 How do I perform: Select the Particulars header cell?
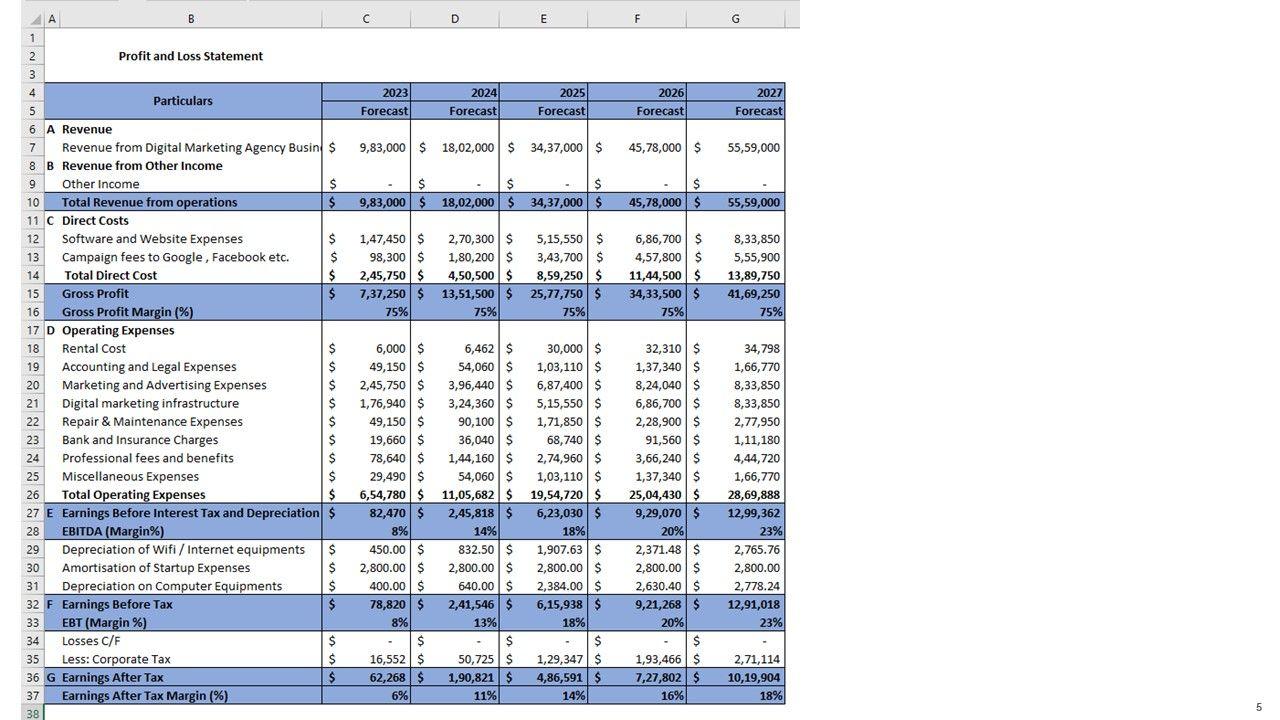click(183, 101)
